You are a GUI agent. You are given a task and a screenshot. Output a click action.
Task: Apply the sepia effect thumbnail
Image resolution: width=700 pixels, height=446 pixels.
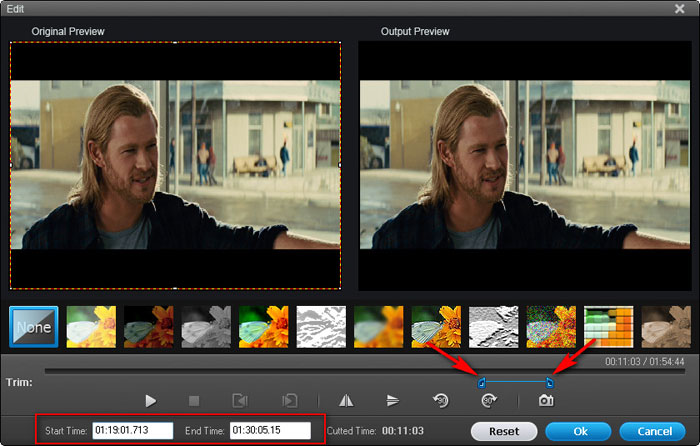[666, 327]
